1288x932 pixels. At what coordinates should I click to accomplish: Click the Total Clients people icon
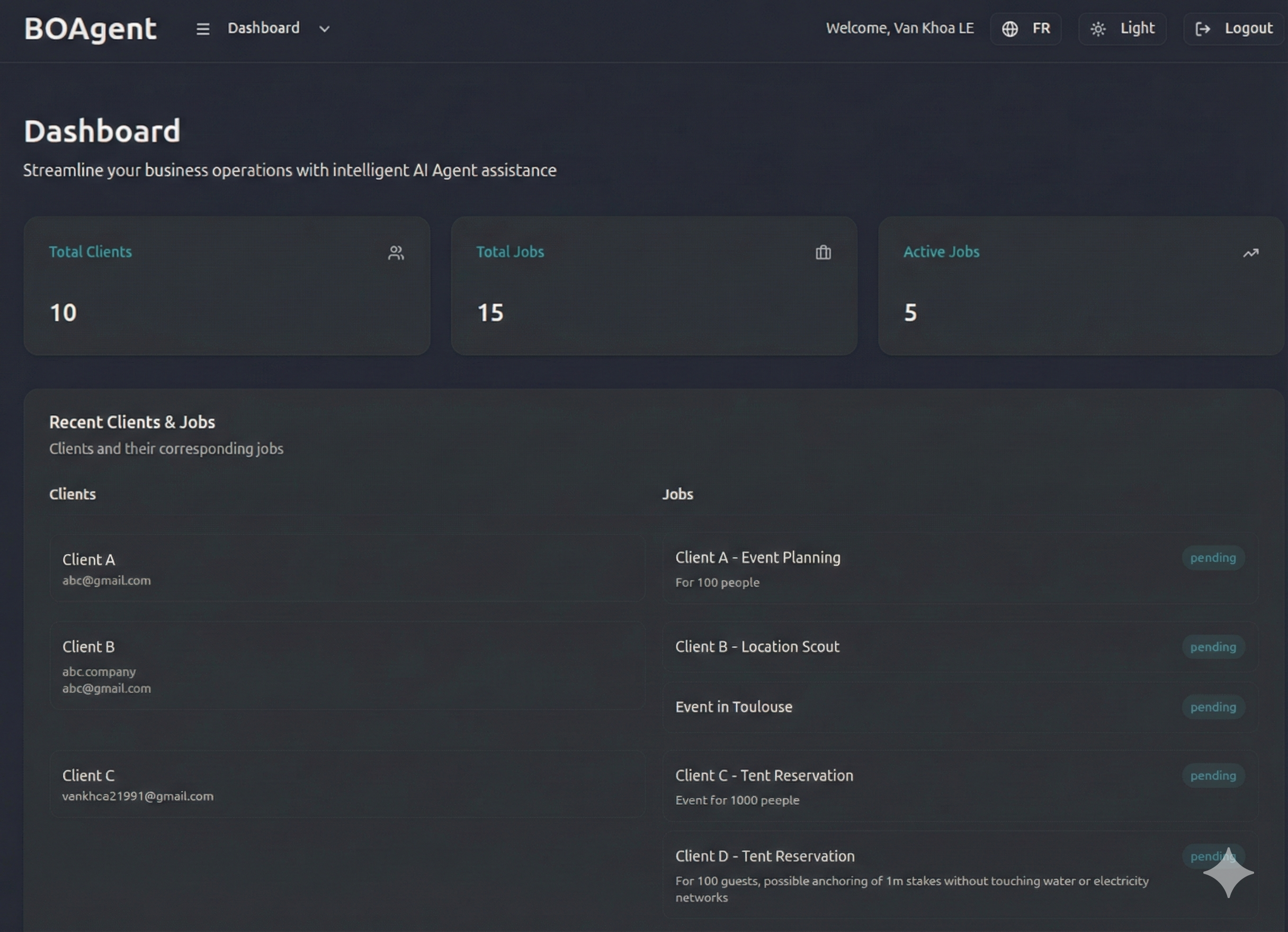[x=396, y=253]
